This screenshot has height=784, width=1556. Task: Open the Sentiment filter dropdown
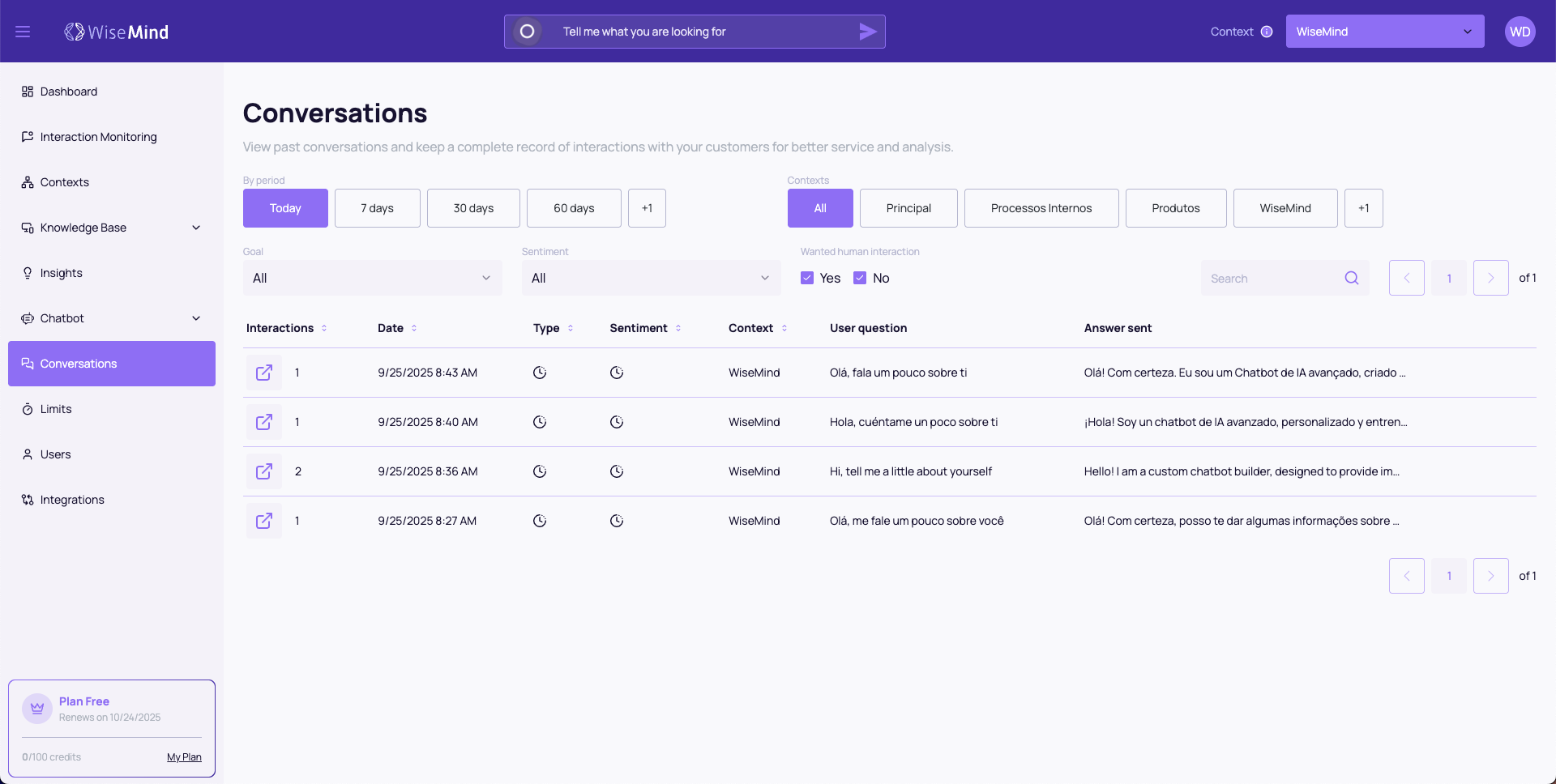coord(651,278)
